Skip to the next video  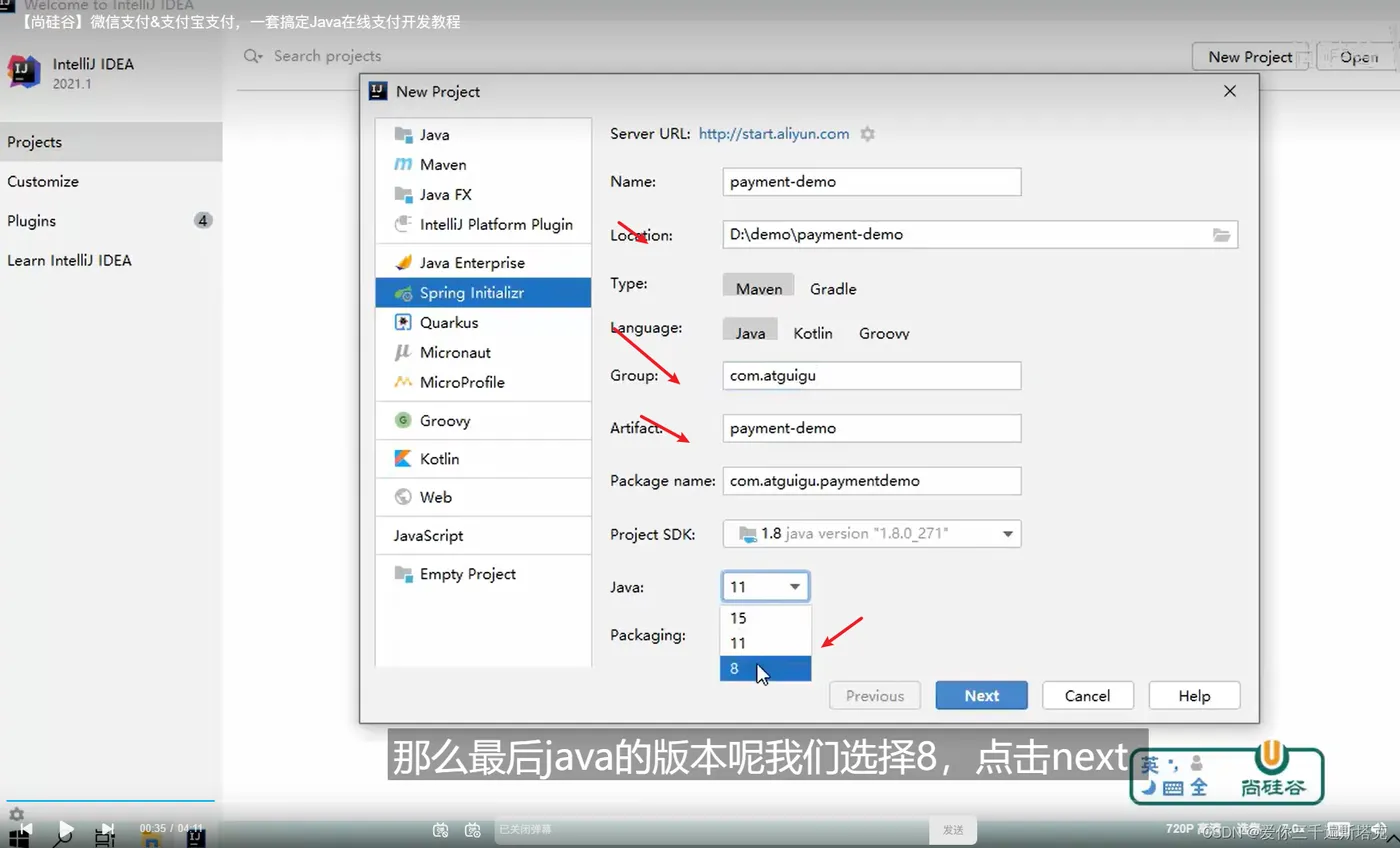(x=107, y=830)
